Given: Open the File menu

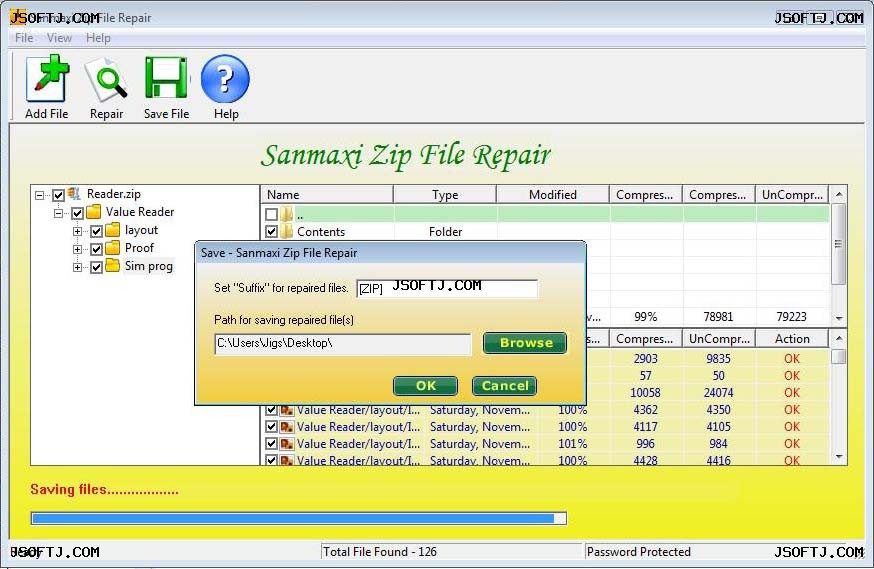Looking at the screenshot, I should point(24,38).
